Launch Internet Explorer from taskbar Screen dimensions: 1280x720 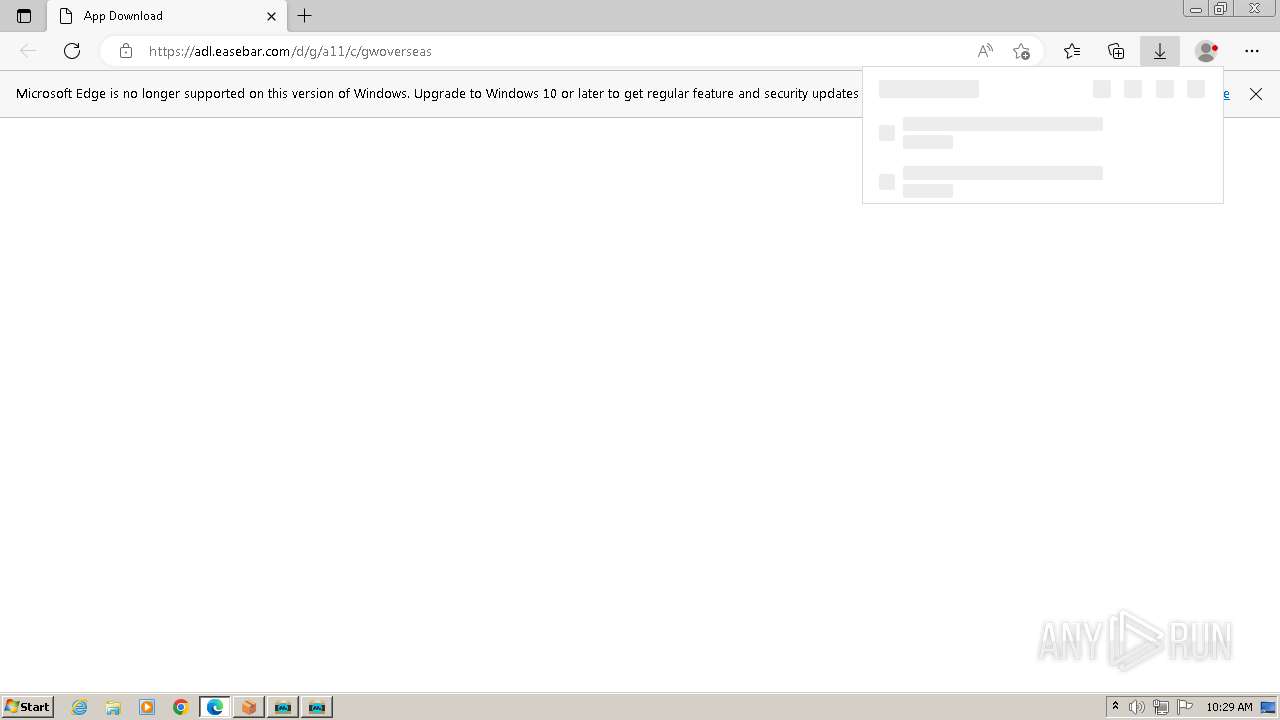80,707
